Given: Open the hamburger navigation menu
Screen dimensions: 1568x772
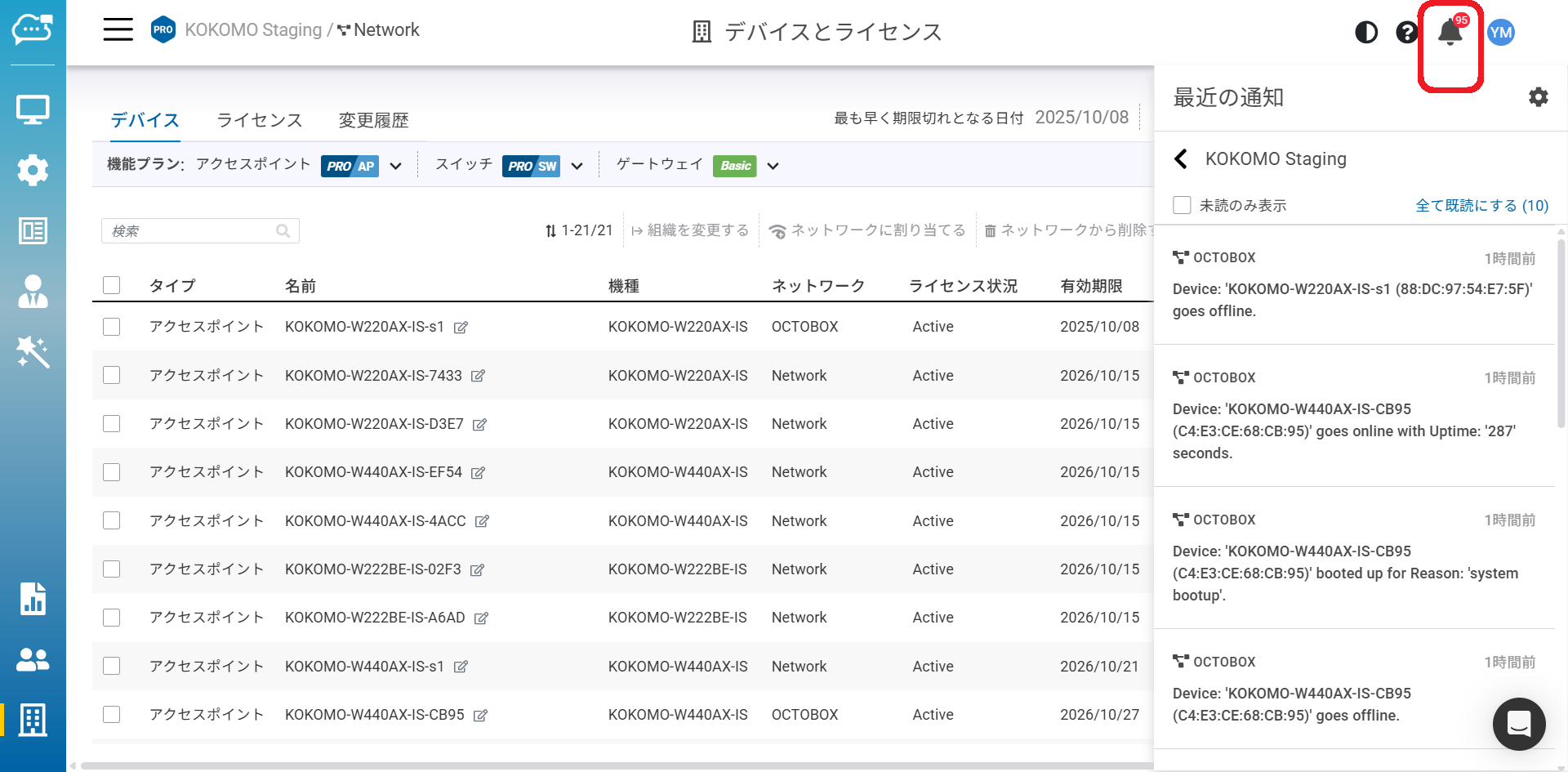Looking at the screenshot, I should click(x=118, y=30).
